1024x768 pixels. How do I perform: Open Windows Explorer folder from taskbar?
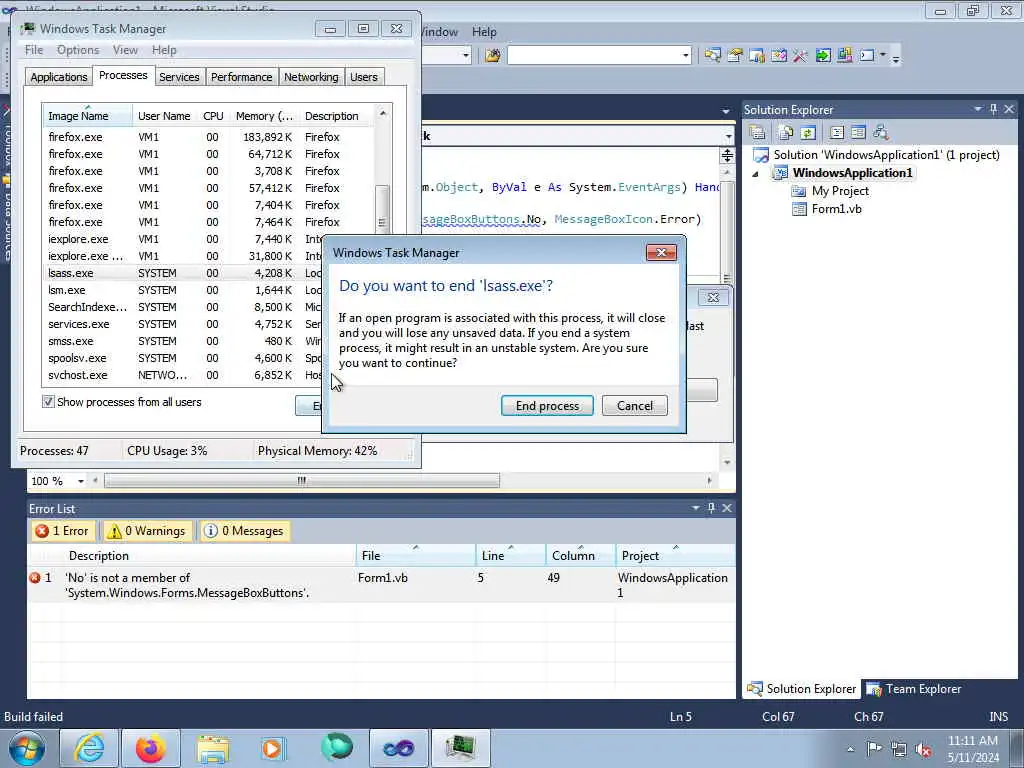212,748
